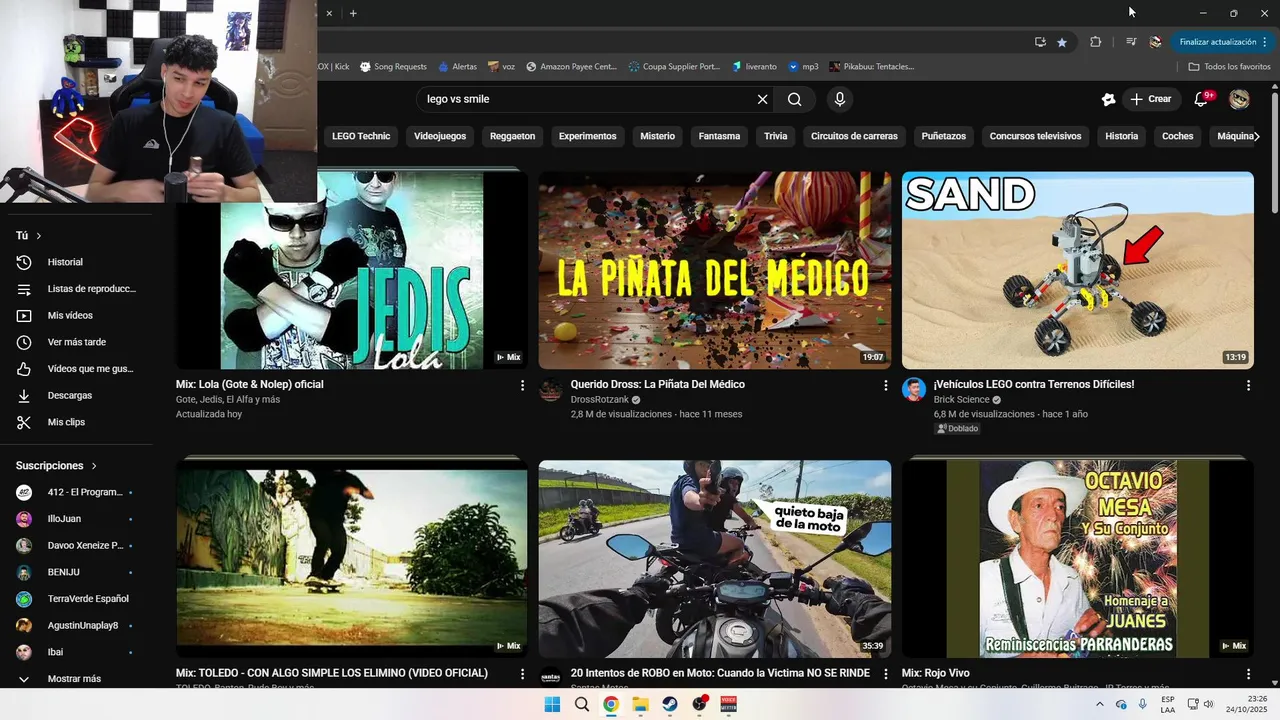Select the Trivia filter chip
This screenshot has width=1280, height=720.
(776, 136)
